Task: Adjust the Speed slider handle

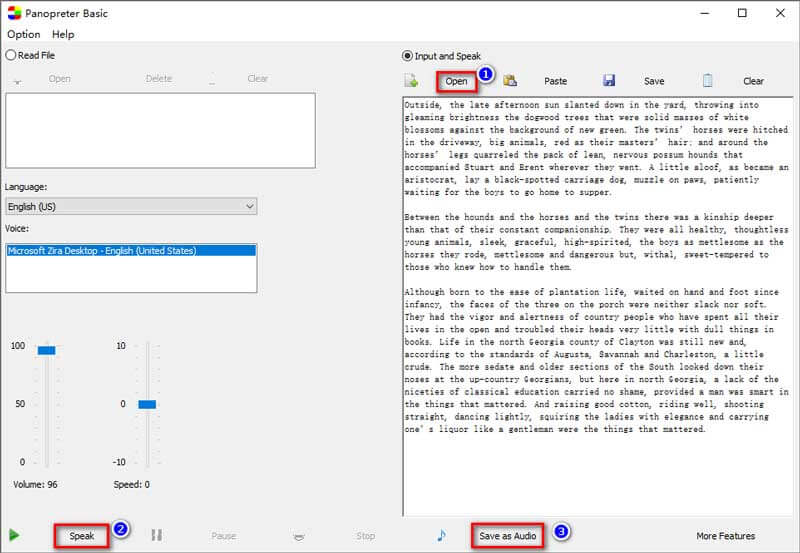Action: 147,404
